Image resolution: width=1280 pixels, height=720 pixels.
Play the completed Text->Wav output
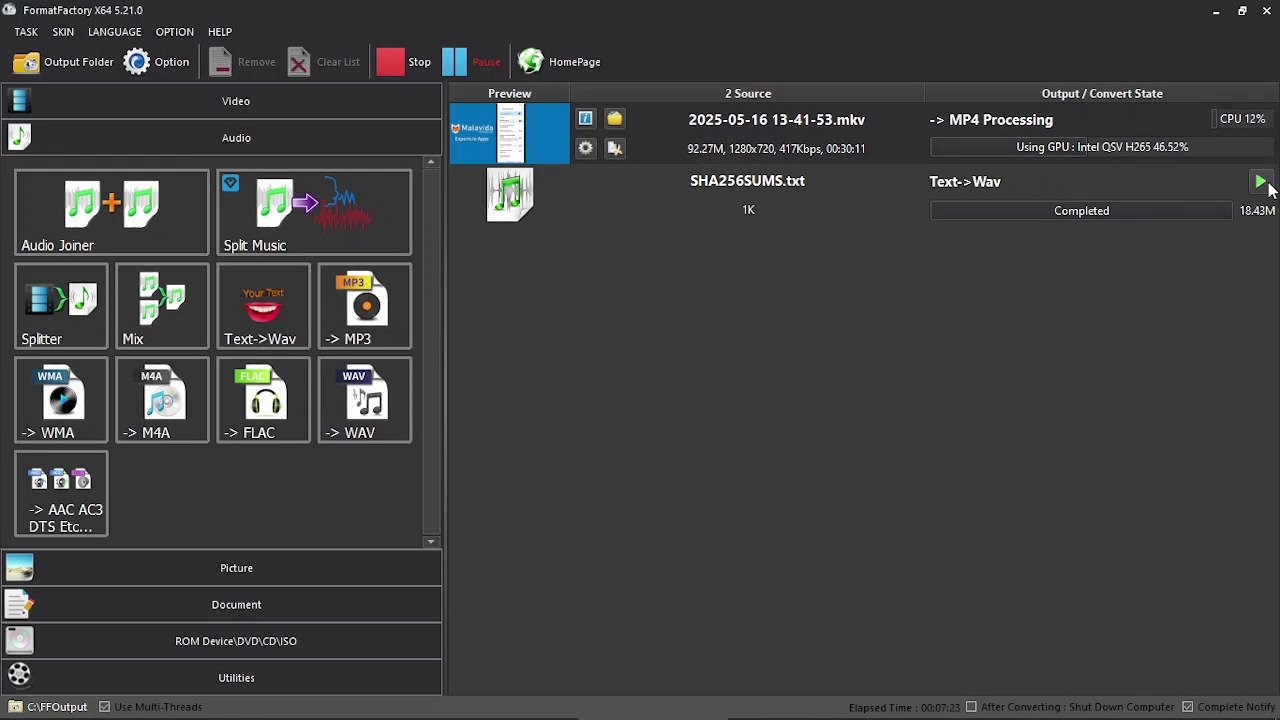click(1260, 182)
